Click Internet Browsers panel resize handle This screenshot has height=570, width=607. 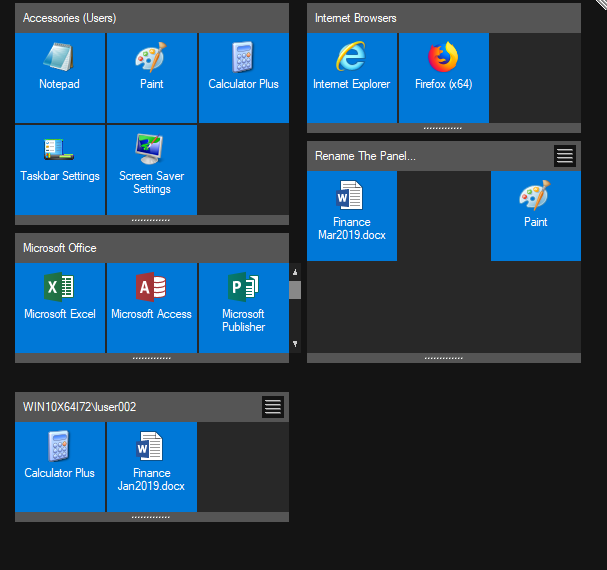(443, 128)
